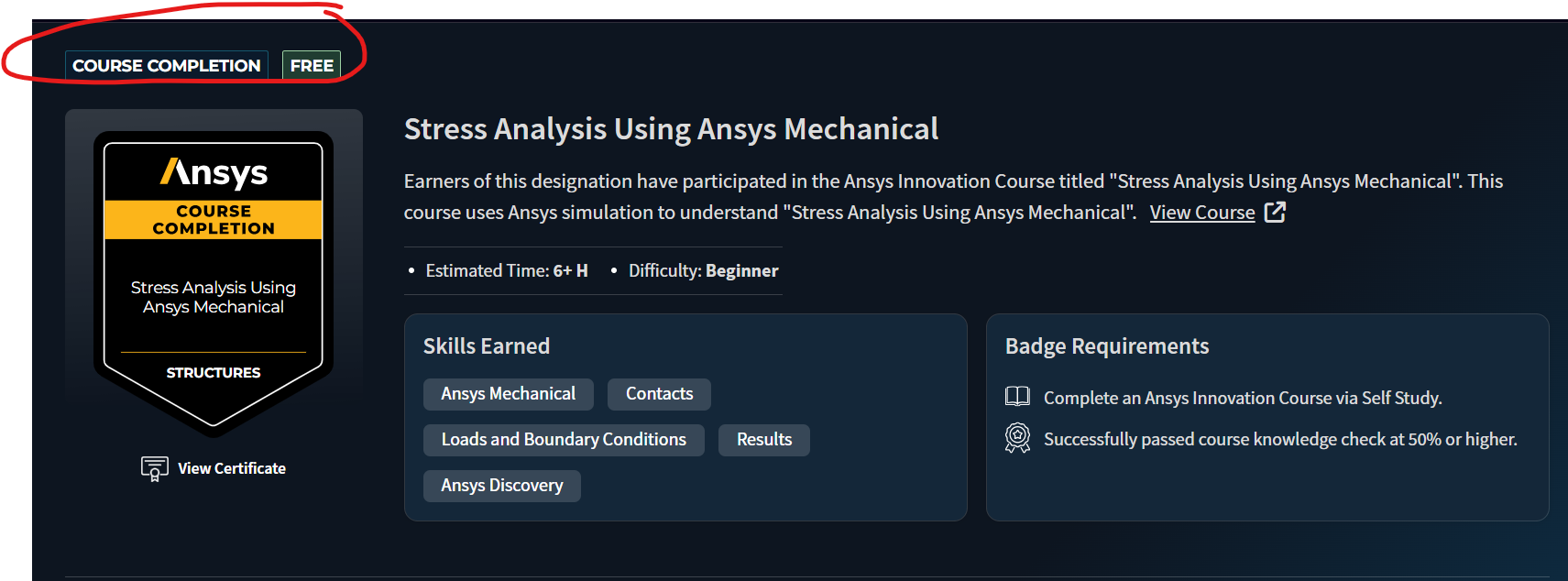The width and height of the screenshot is (1568, 581).
Task: Click the Contacts skill chip
Action: pyautogui.click(x=659, y=394)
